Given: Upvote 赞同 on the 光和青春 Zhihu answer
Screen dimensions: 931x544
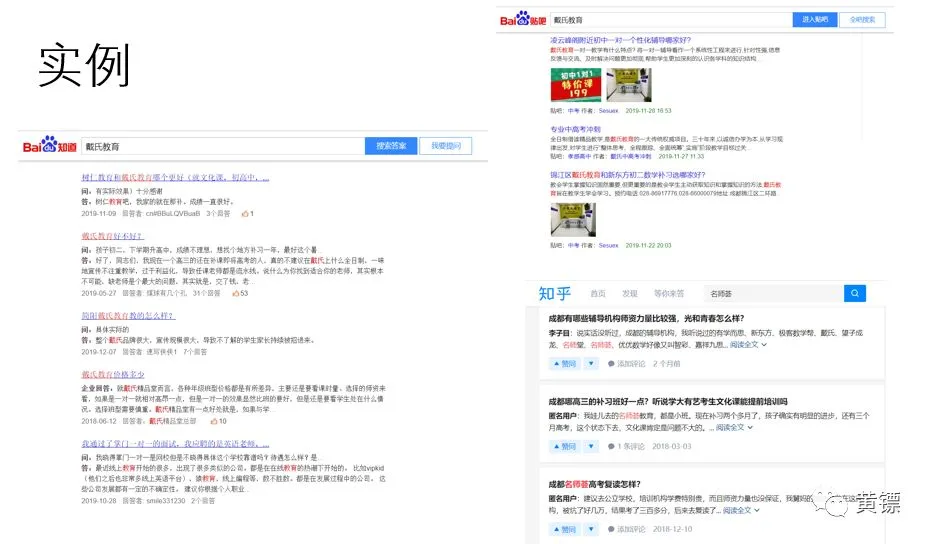Looking at the screenshot, I should point(564,363).
